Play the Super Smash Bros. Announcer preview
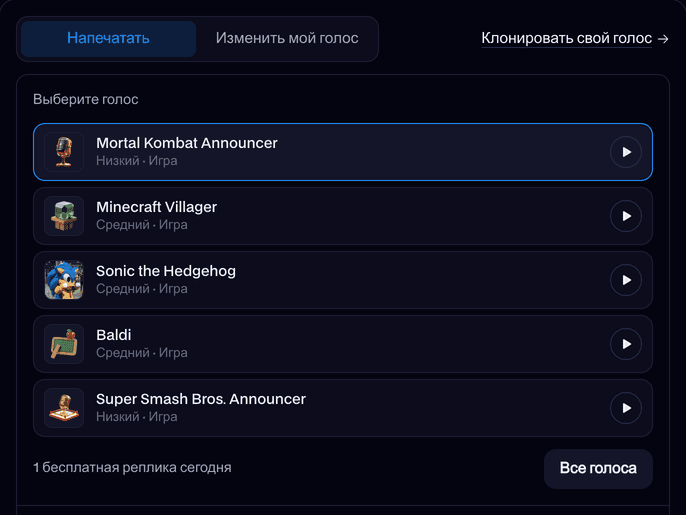 click(x=626, y=408)
